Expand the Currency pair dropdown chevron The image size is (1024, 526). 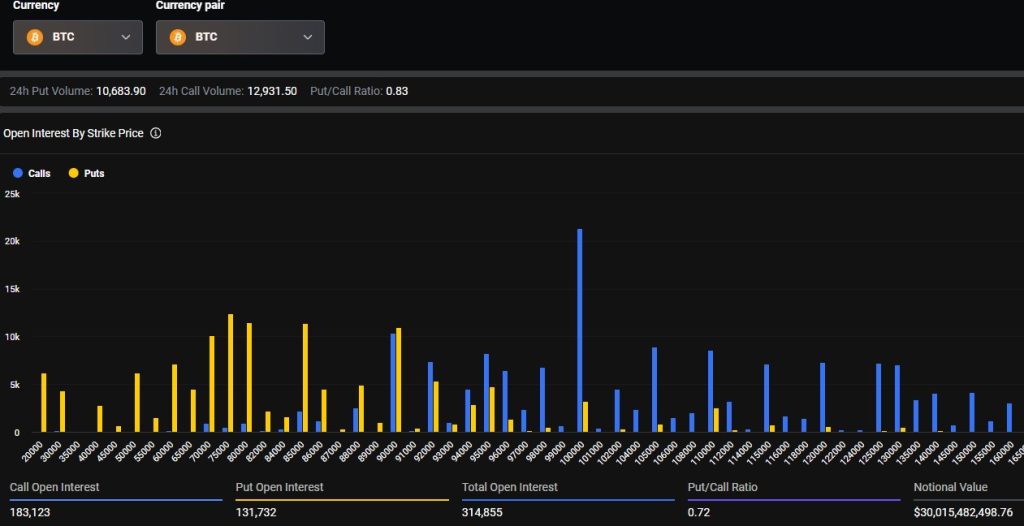307,37
